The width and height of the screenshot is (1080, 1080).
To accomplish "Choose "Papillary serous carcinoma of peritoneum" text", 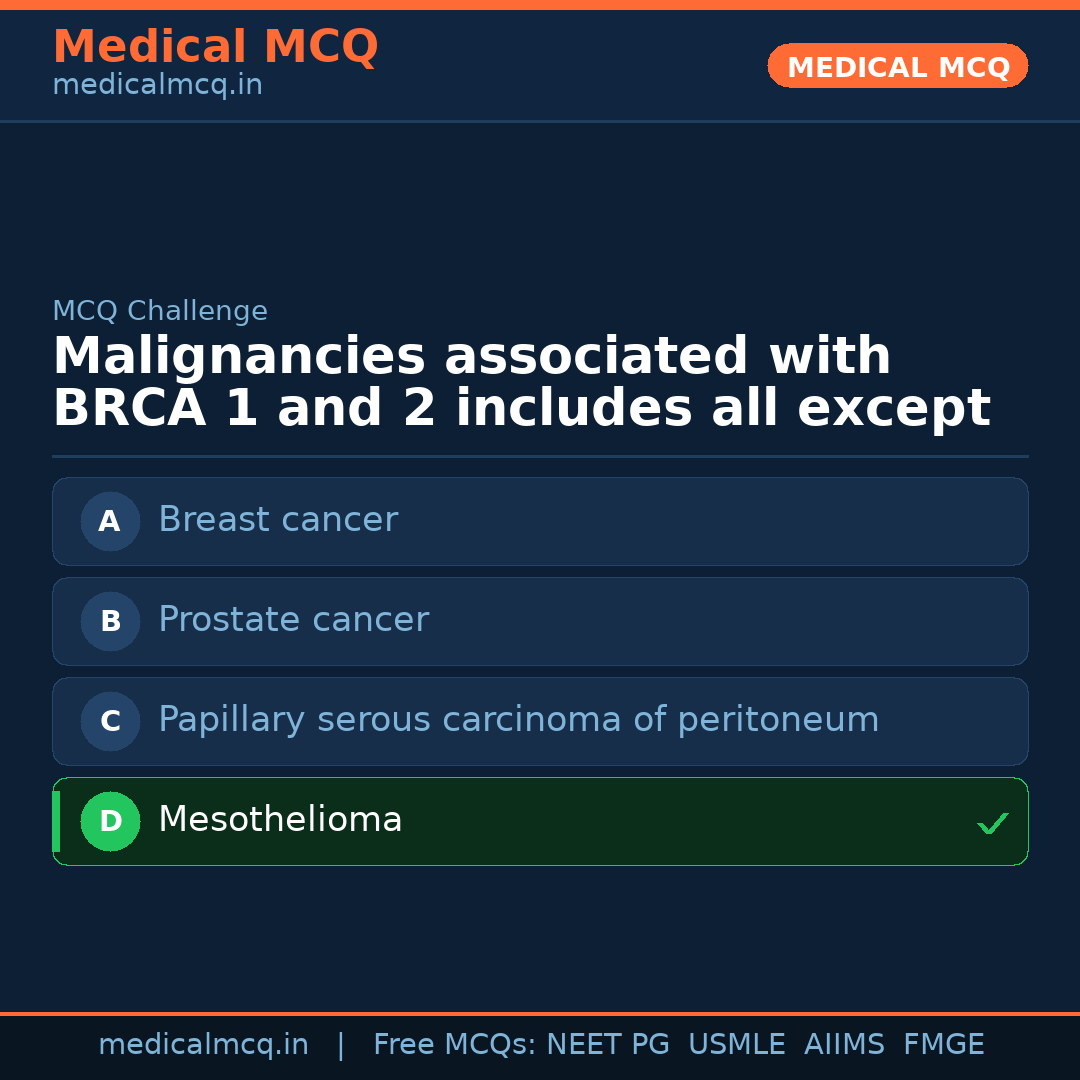I will click(518, 720).
